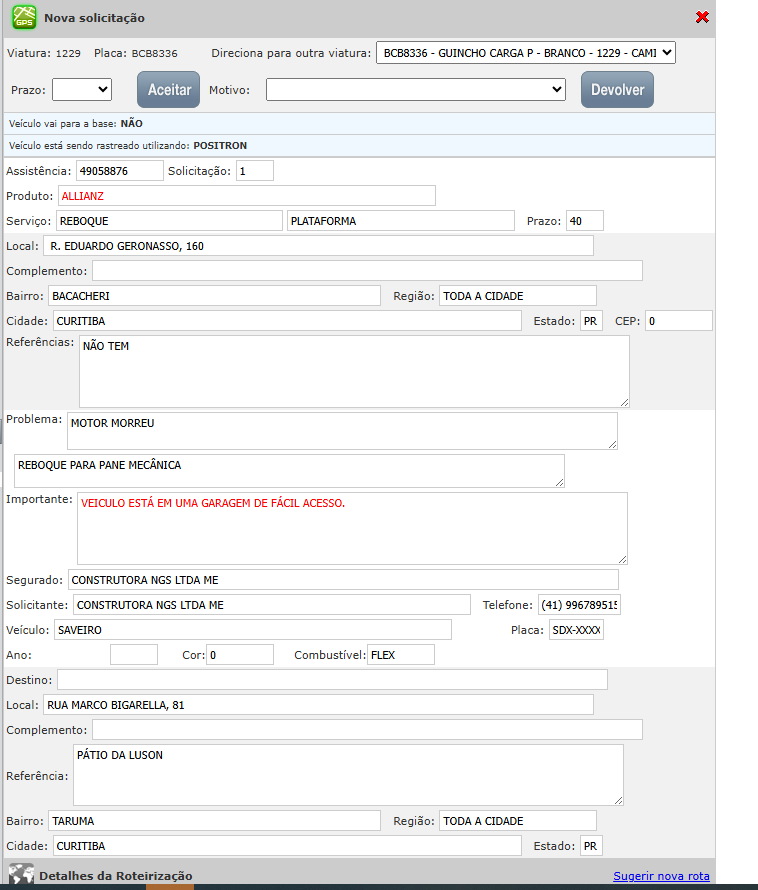758x890 pixels.
Task: Open the Direciona para outra viatura dropdown
Action: point(525,53)
